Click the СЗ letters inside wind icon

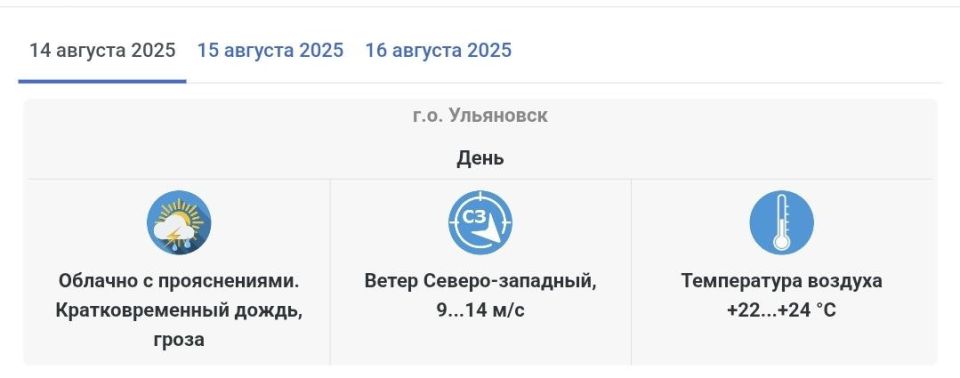pyautogui.click(x=474, y=216)
